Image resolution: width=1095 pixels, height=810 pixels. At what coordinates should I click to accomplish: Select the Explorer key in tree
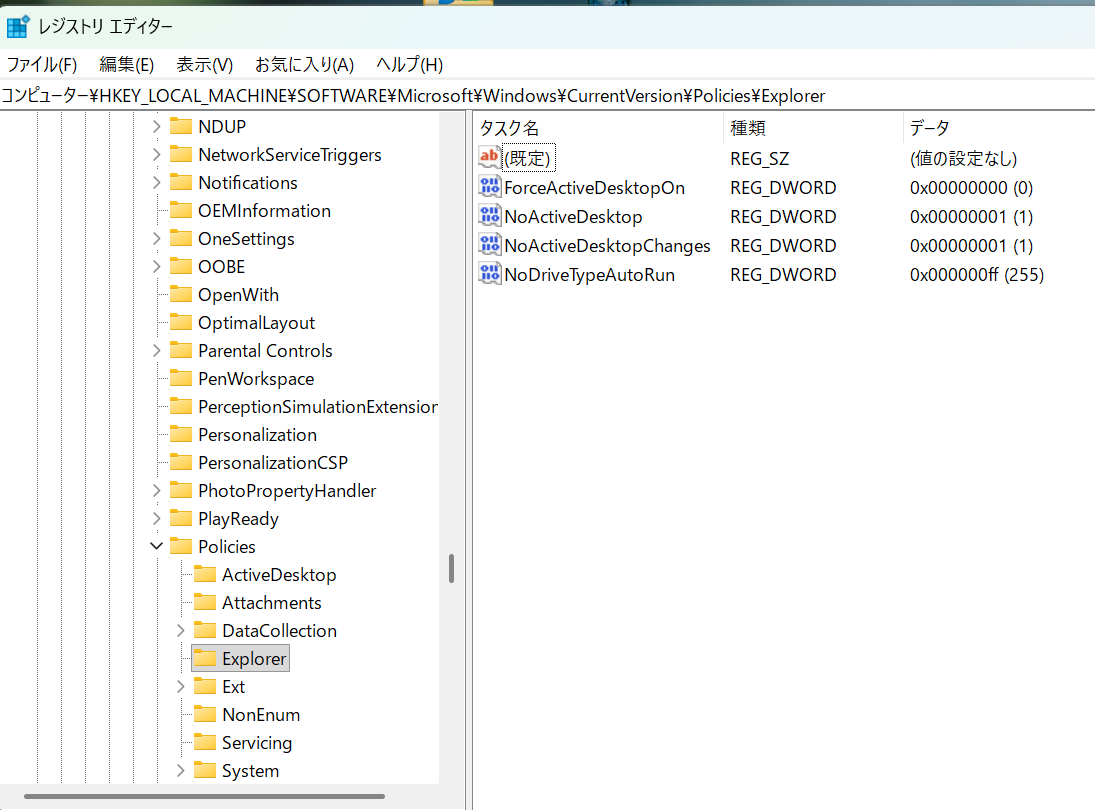coord(240,658)
